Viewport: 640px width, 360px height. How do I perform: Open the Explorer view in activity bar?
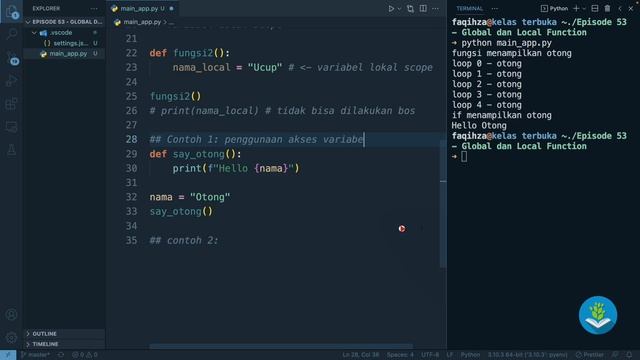pos(11,11)
